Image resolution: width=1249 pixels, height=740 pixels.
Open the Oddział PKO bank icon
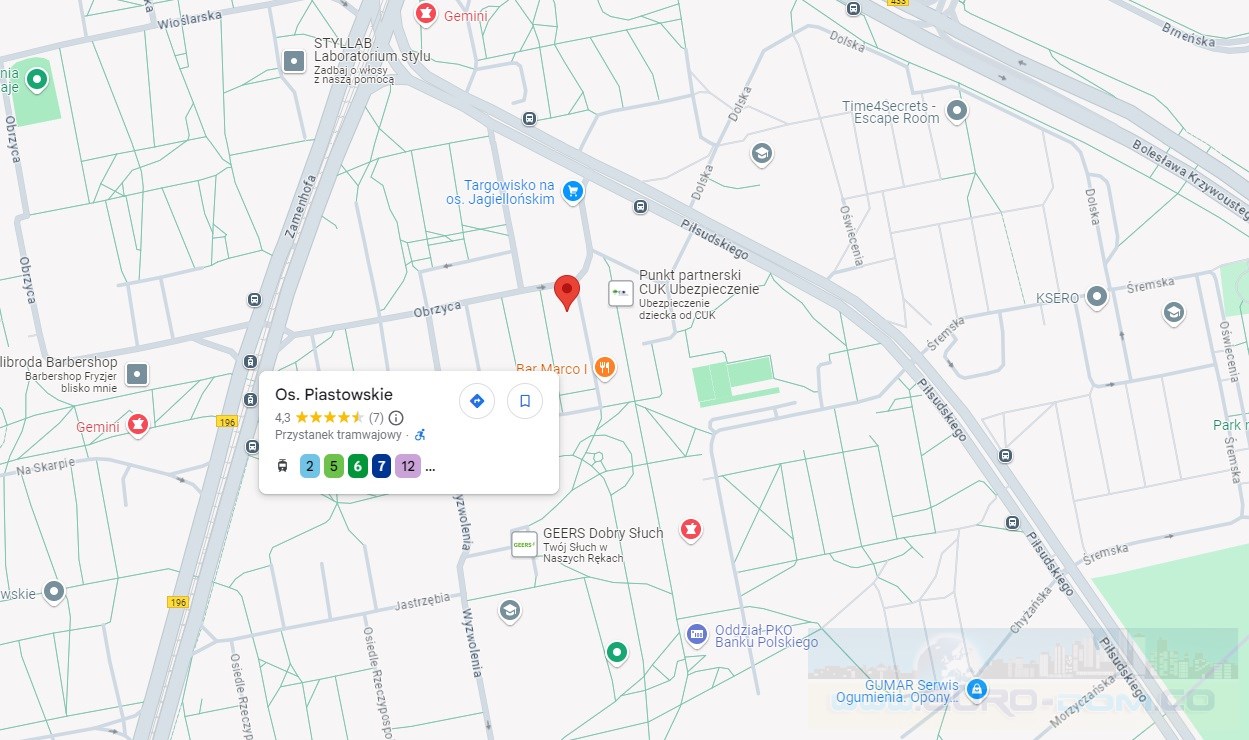click(x=697, y=634)
